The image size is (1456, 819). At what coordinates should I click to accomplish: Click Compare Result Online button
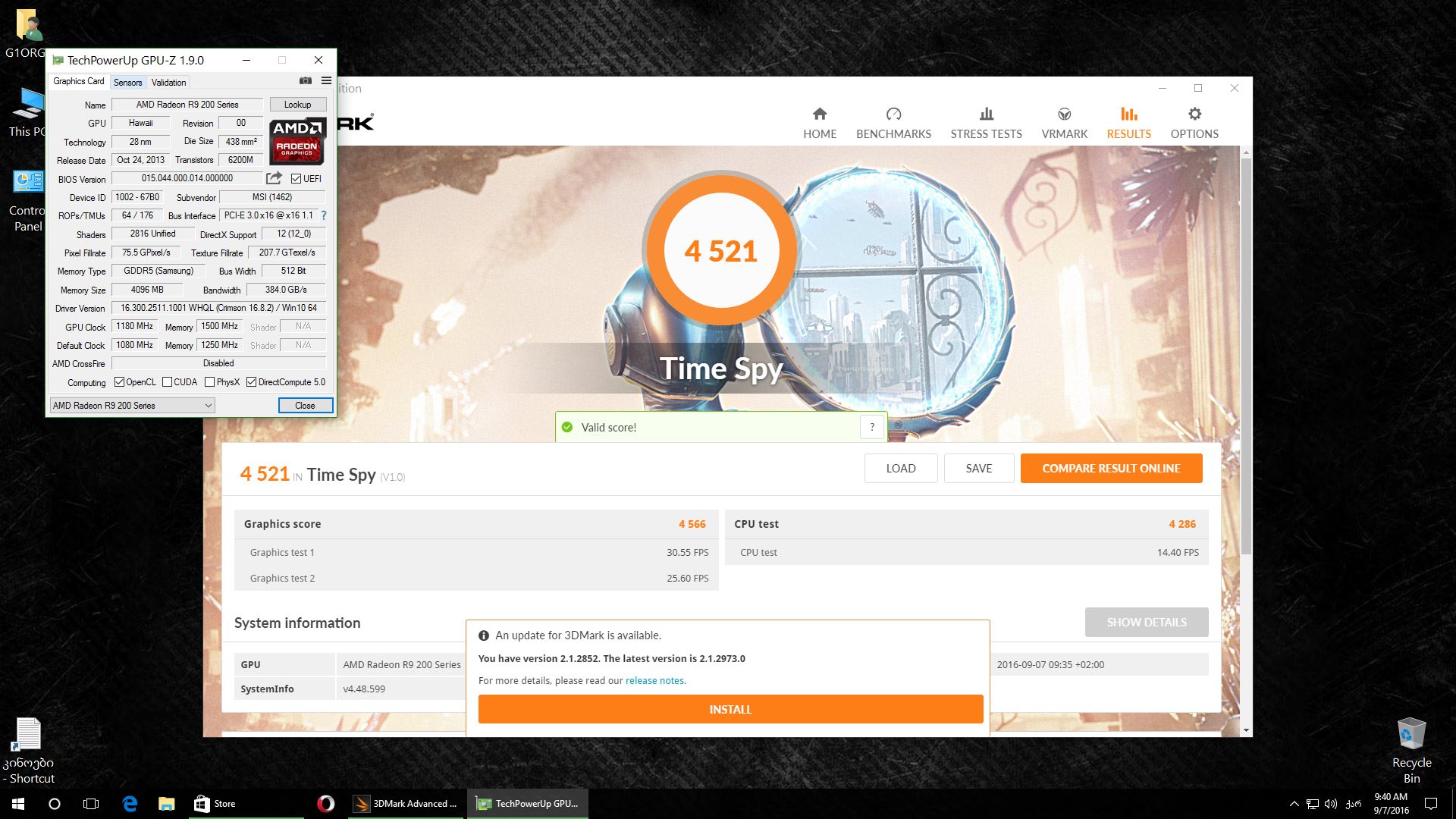click(1111, 469)
